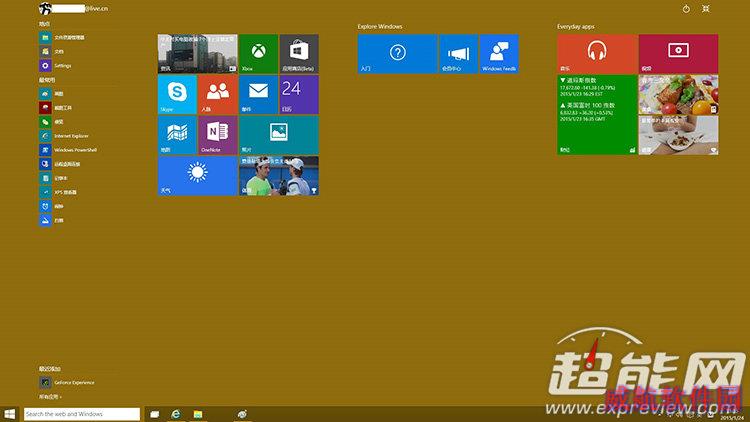The height and width of the screenshot is (422, 750).
Task: Open the Calendar tile showing 24
Action: [299, 94]
